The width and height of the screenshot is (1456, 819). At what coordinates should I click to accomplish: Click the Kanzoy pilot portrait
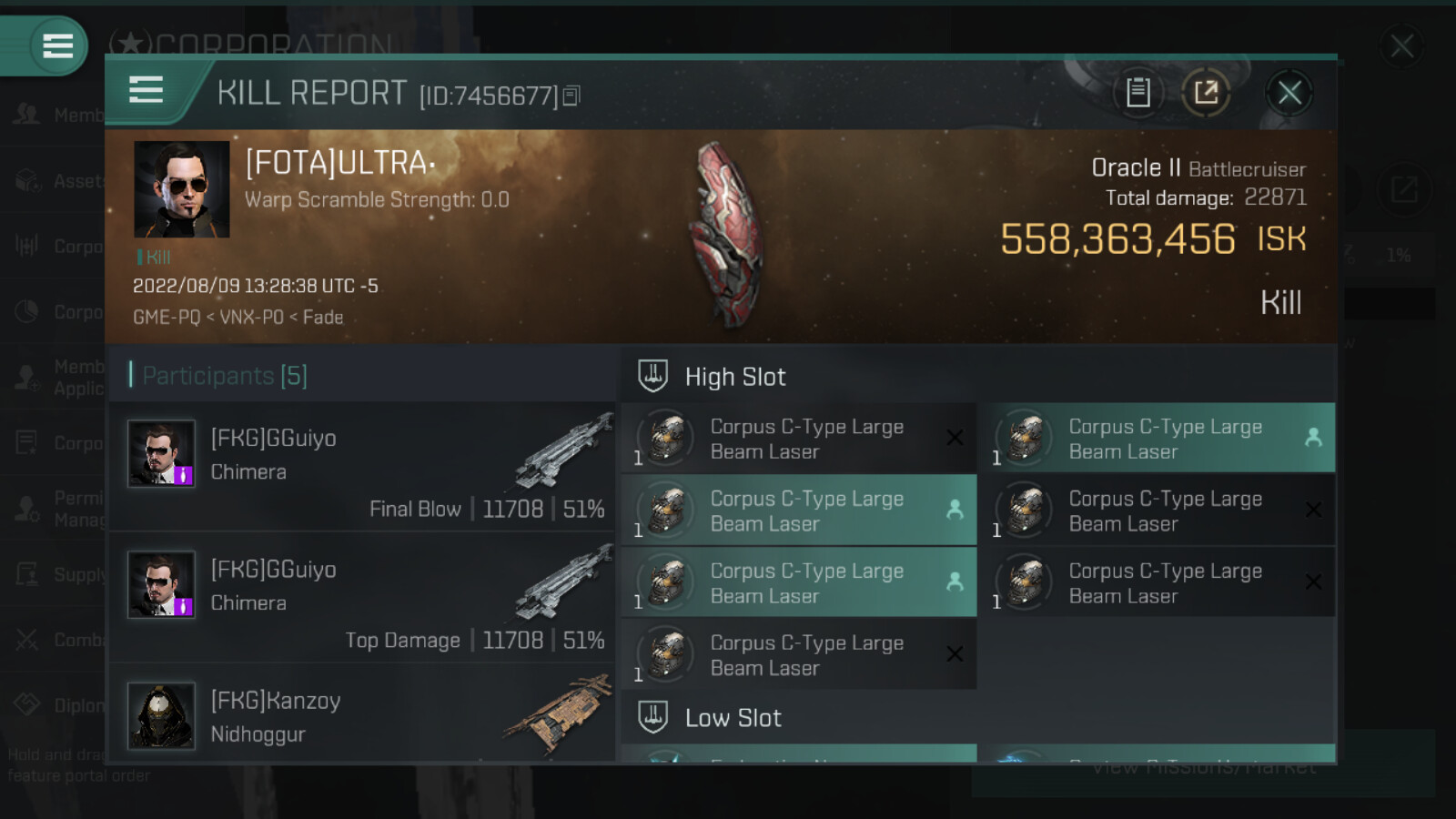tap(161, 716)
